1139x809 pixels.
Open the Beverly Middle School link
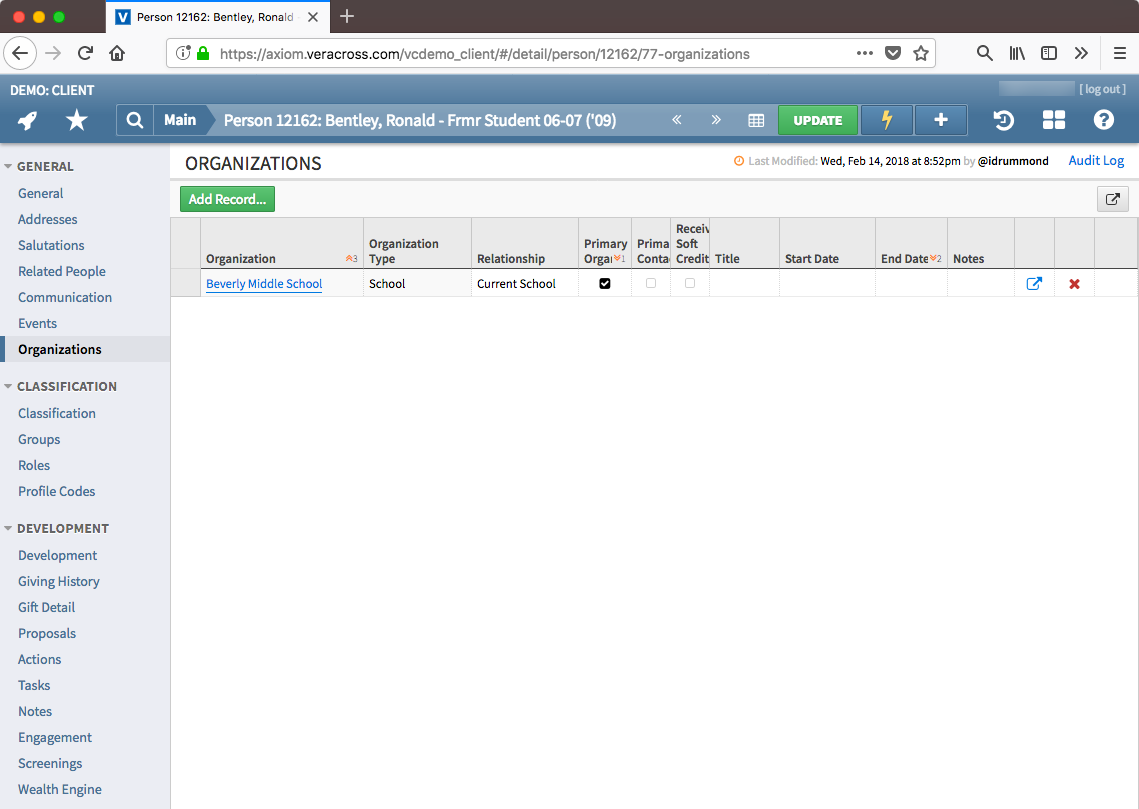(264, 284)
